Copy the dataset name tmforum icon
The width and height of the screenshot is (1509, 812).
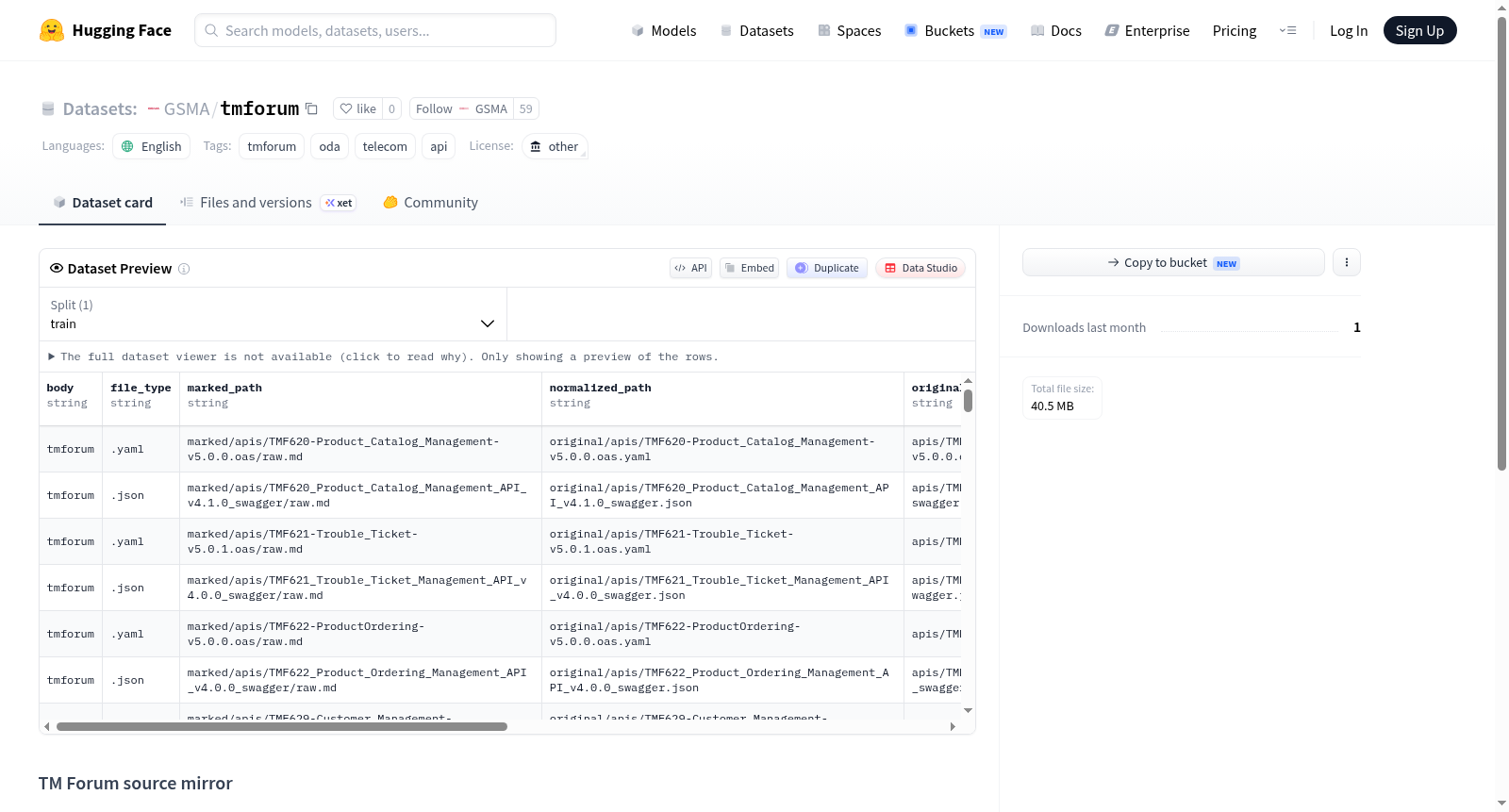[x=311, y=108]
